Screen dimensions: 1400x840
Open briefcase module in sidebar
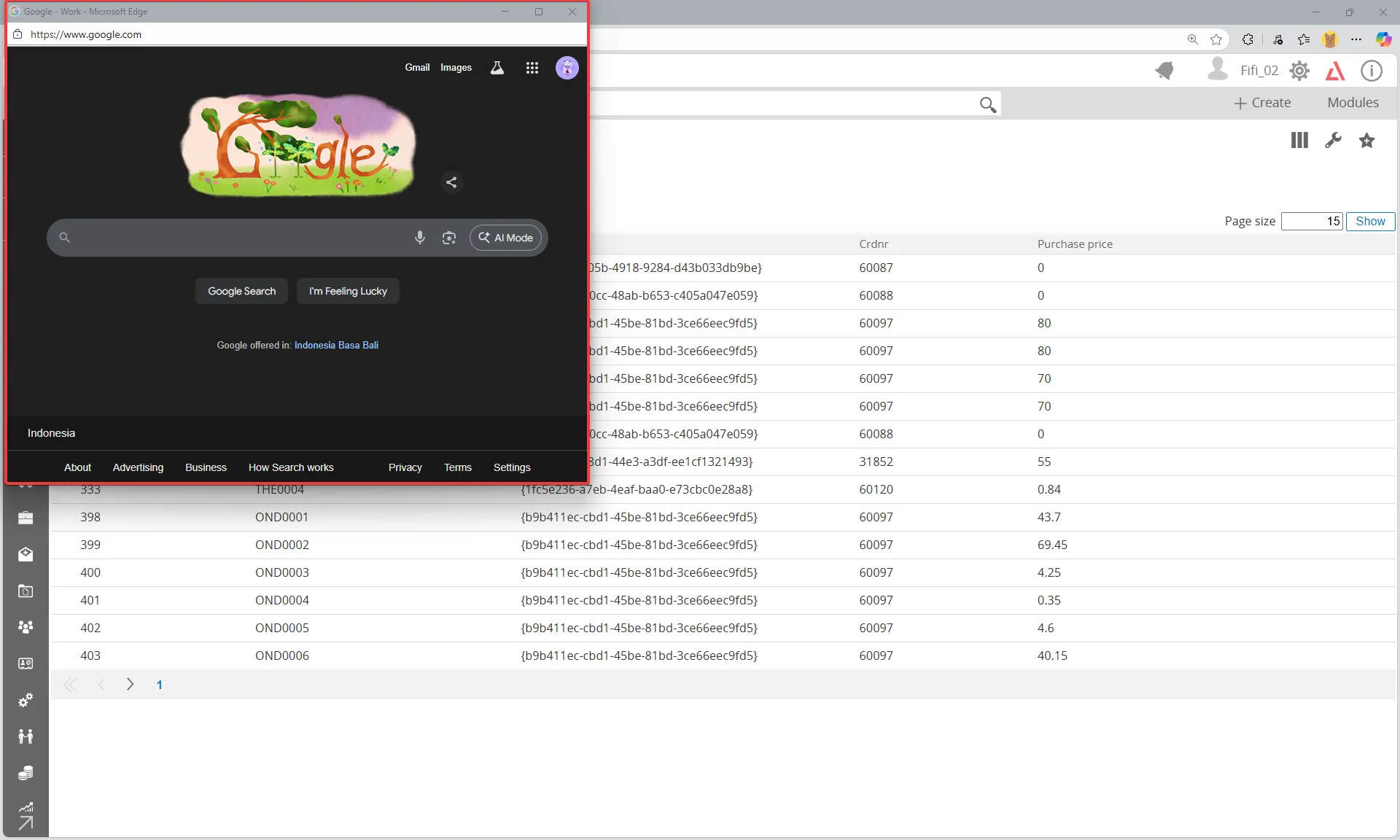tap(26, 518)
